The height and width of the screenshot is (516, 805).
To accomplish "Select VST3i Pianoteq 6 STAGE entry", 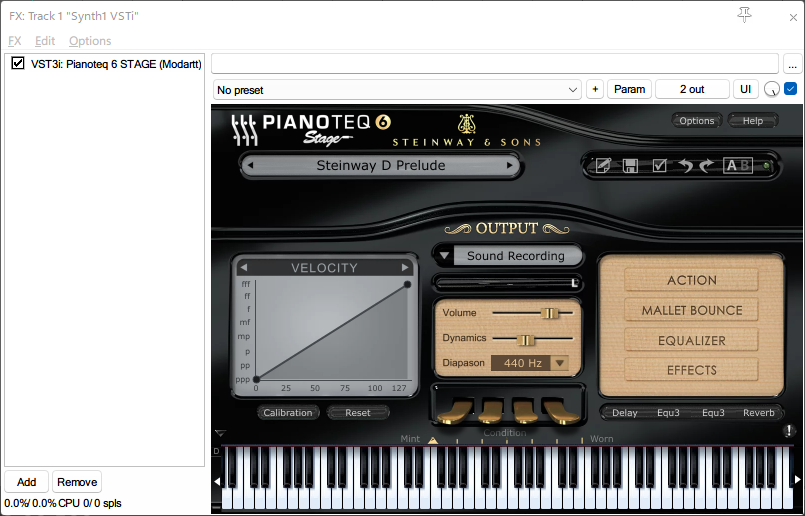I will pos(116,64).
